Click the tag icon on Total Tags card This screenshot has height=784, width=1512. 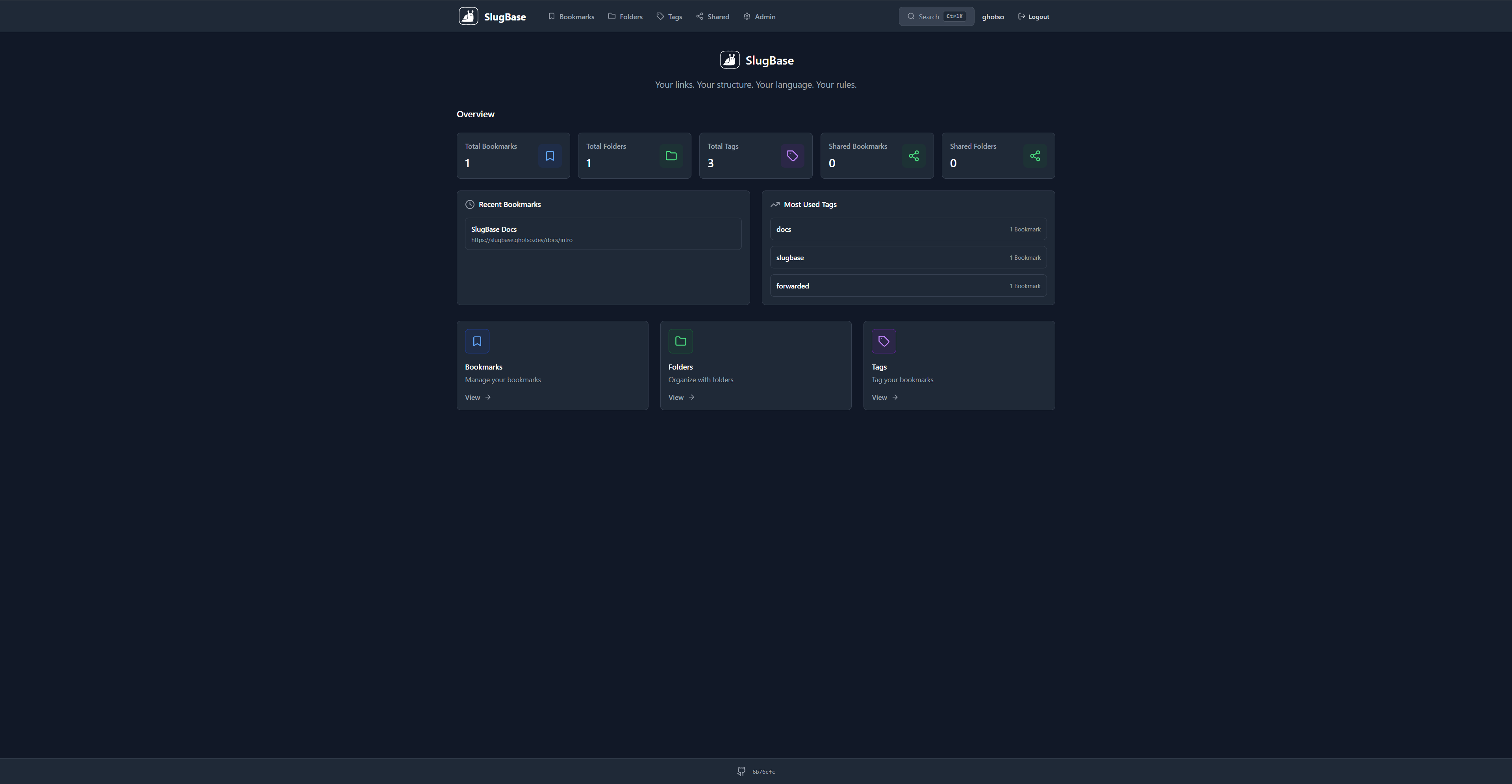(x=792, y=155)
